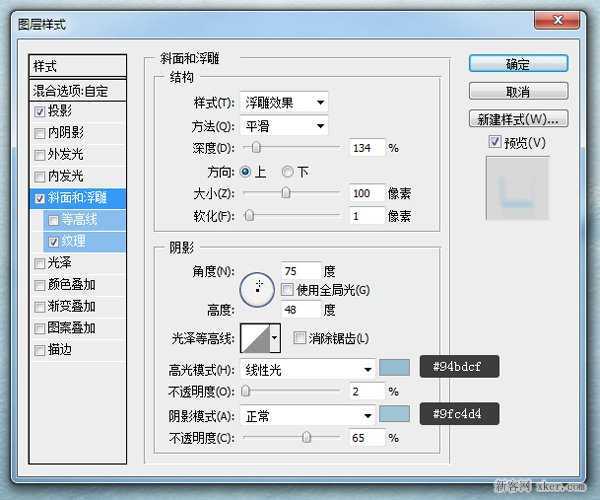The height and width of the screenshot is (500, 600).
Task: Select 混合选项:自定 blending options
Action: tap(77, 91)
